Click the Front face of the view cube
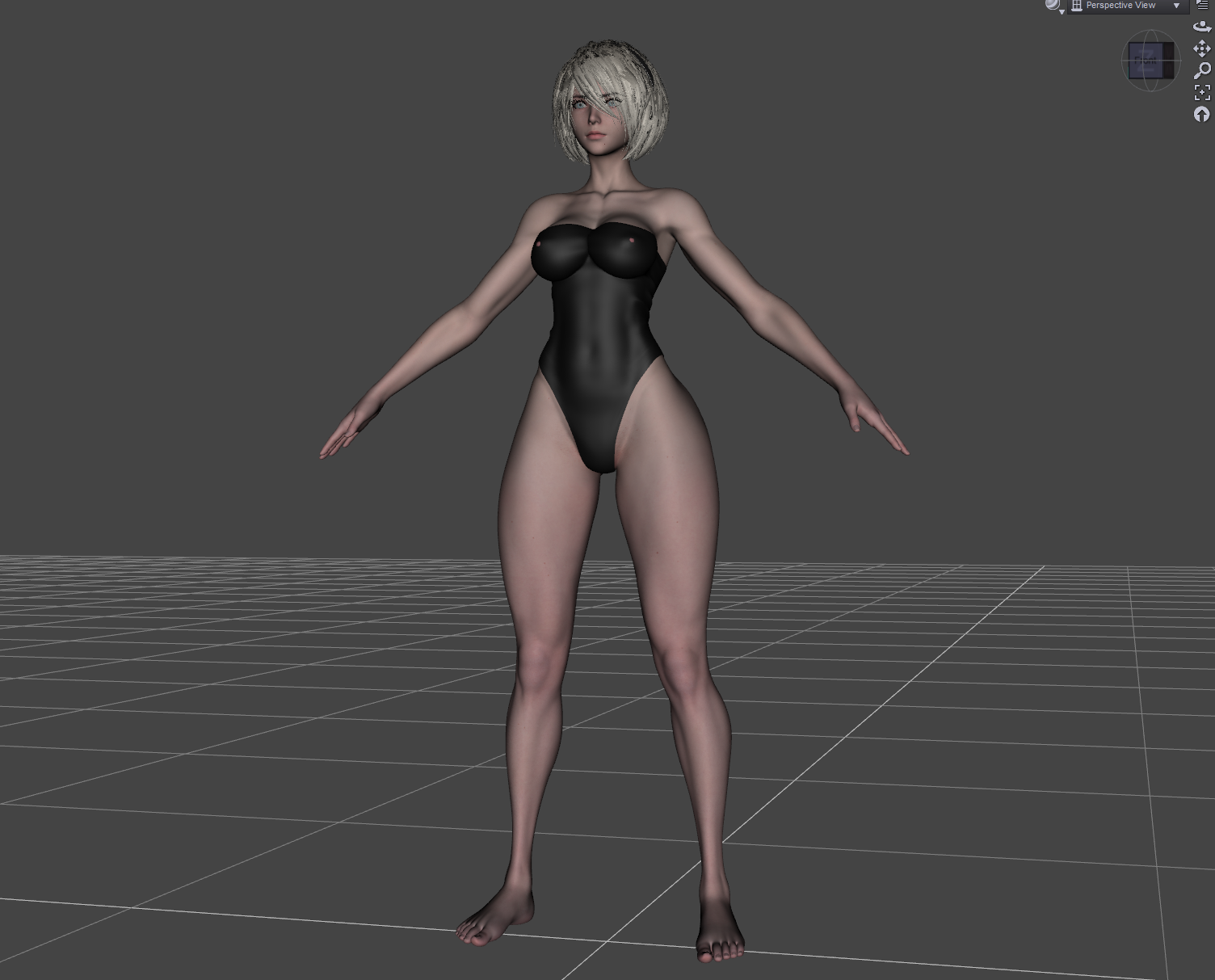The image size is (1215, 980). [1146, 61]
